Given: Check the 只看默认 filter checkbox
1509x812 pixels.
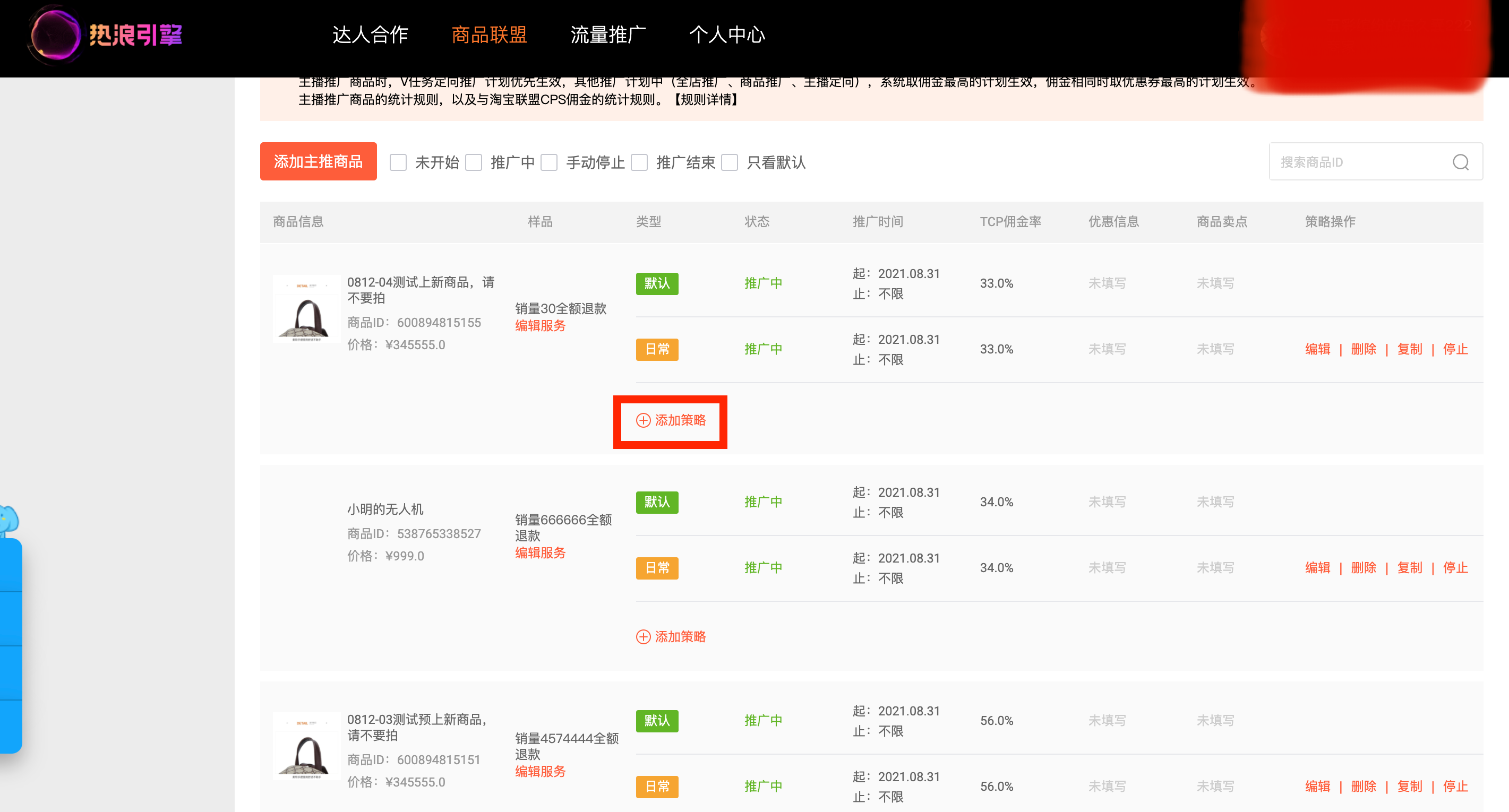Looking at the screenshot, I should coord(730,162).
